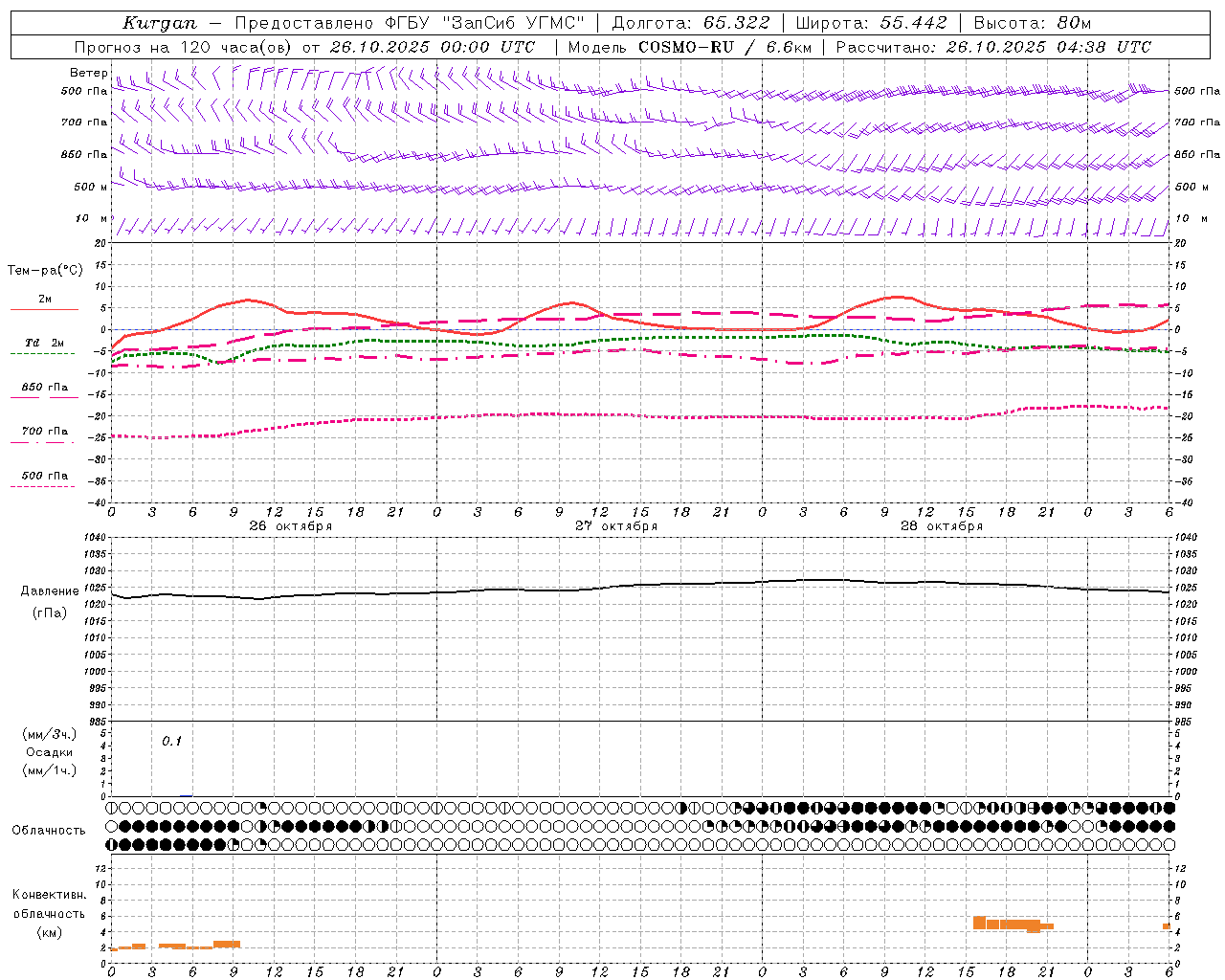Click the magenta dotted 500 гПа temperature curve

640,416
